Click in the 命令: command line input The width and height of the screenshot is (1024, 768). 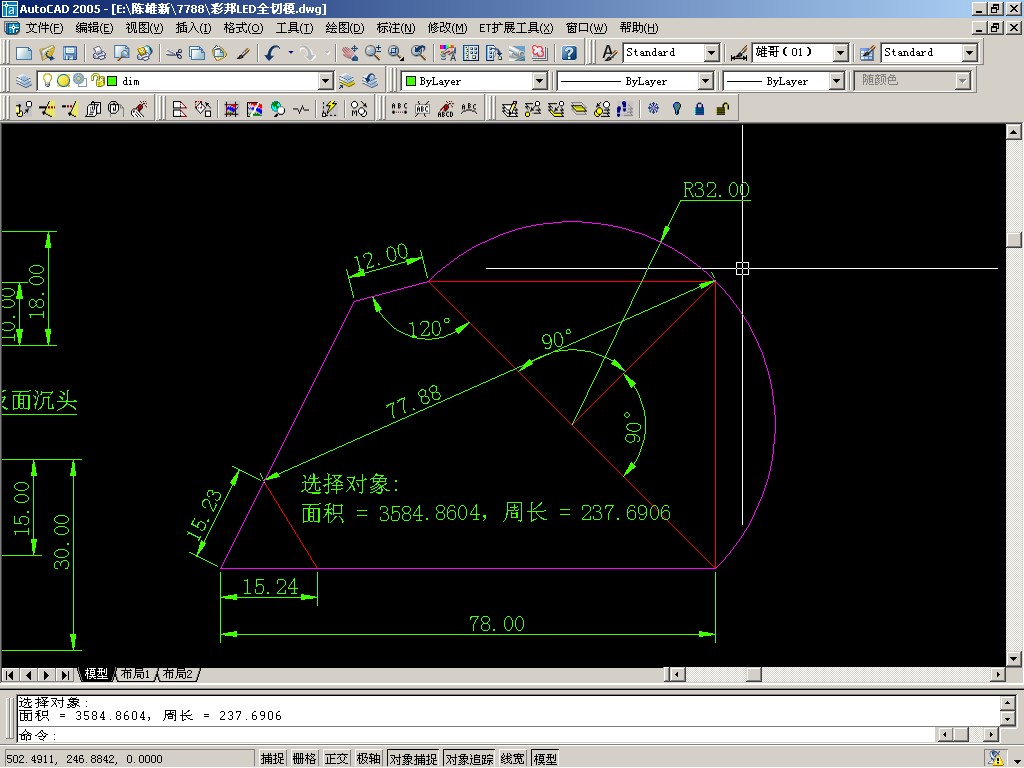pyautogui.click(x=477, y=735)
